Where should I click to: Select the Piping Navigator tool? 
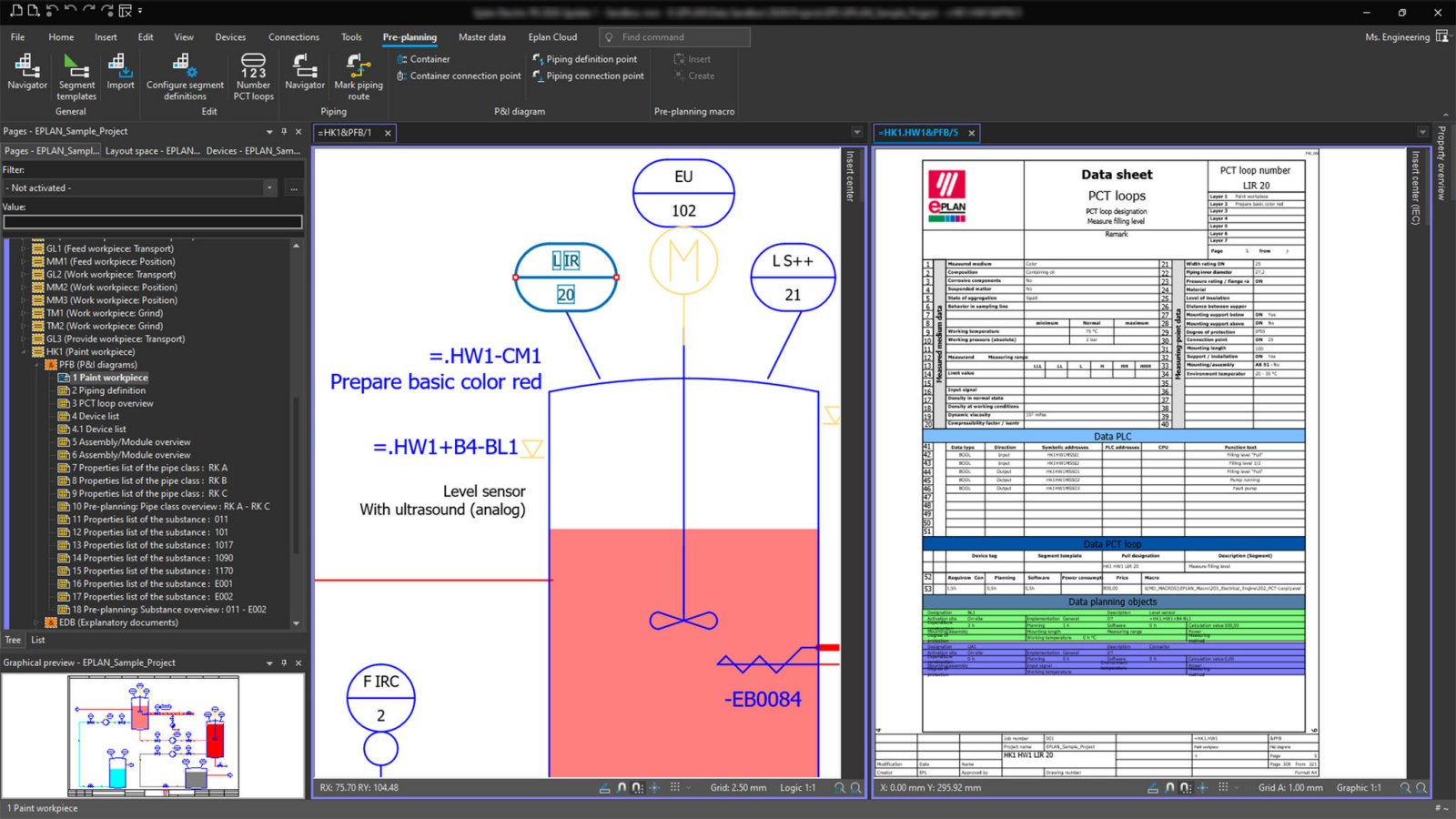[304, 73]
